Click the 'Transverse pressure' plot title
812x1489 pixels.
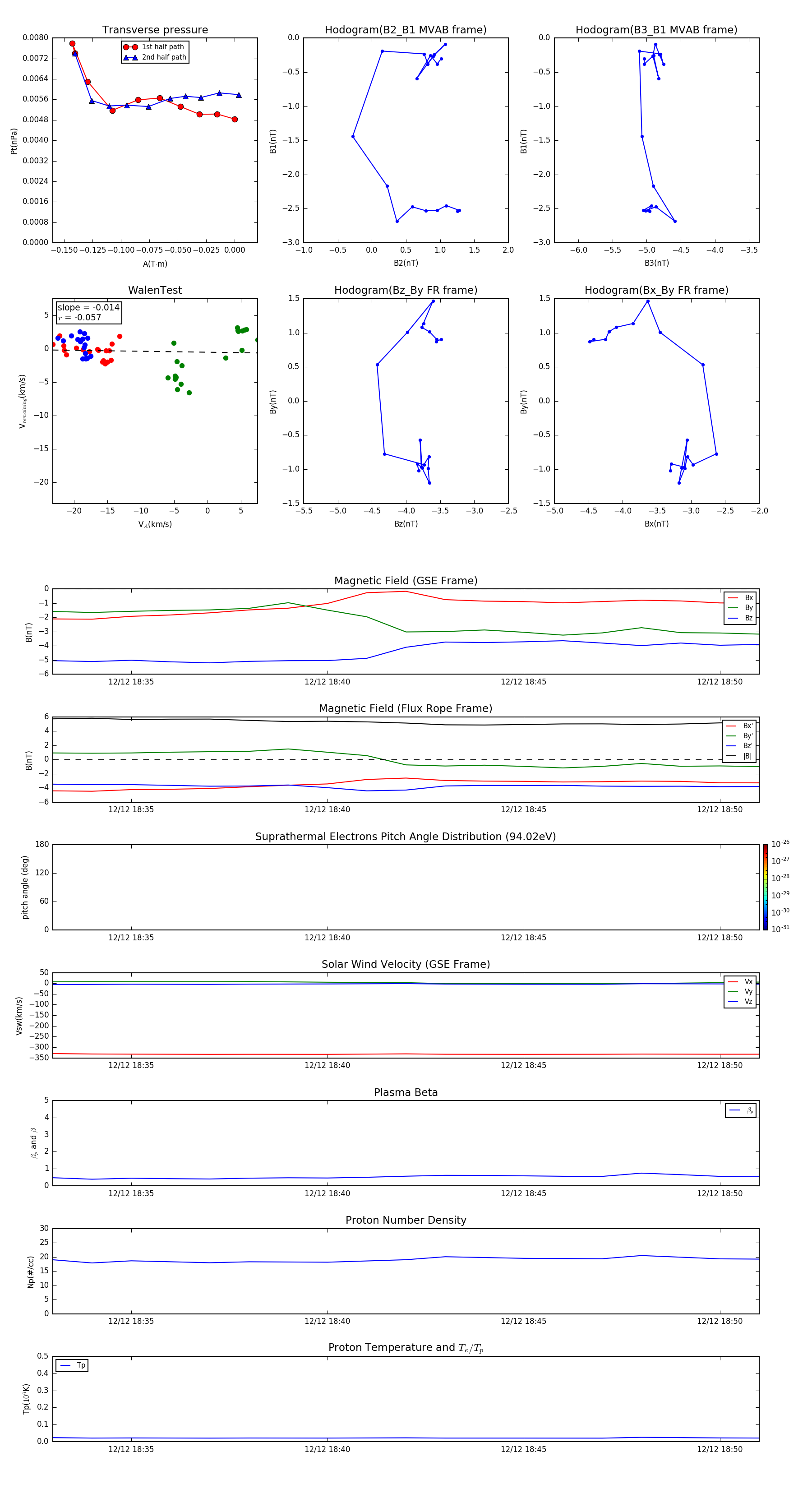coord(155,30)
